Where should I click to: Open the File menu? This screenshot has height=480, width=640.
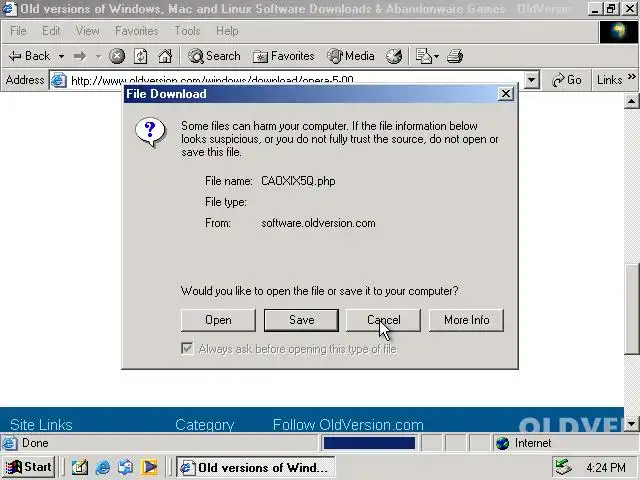coord(18,31)
